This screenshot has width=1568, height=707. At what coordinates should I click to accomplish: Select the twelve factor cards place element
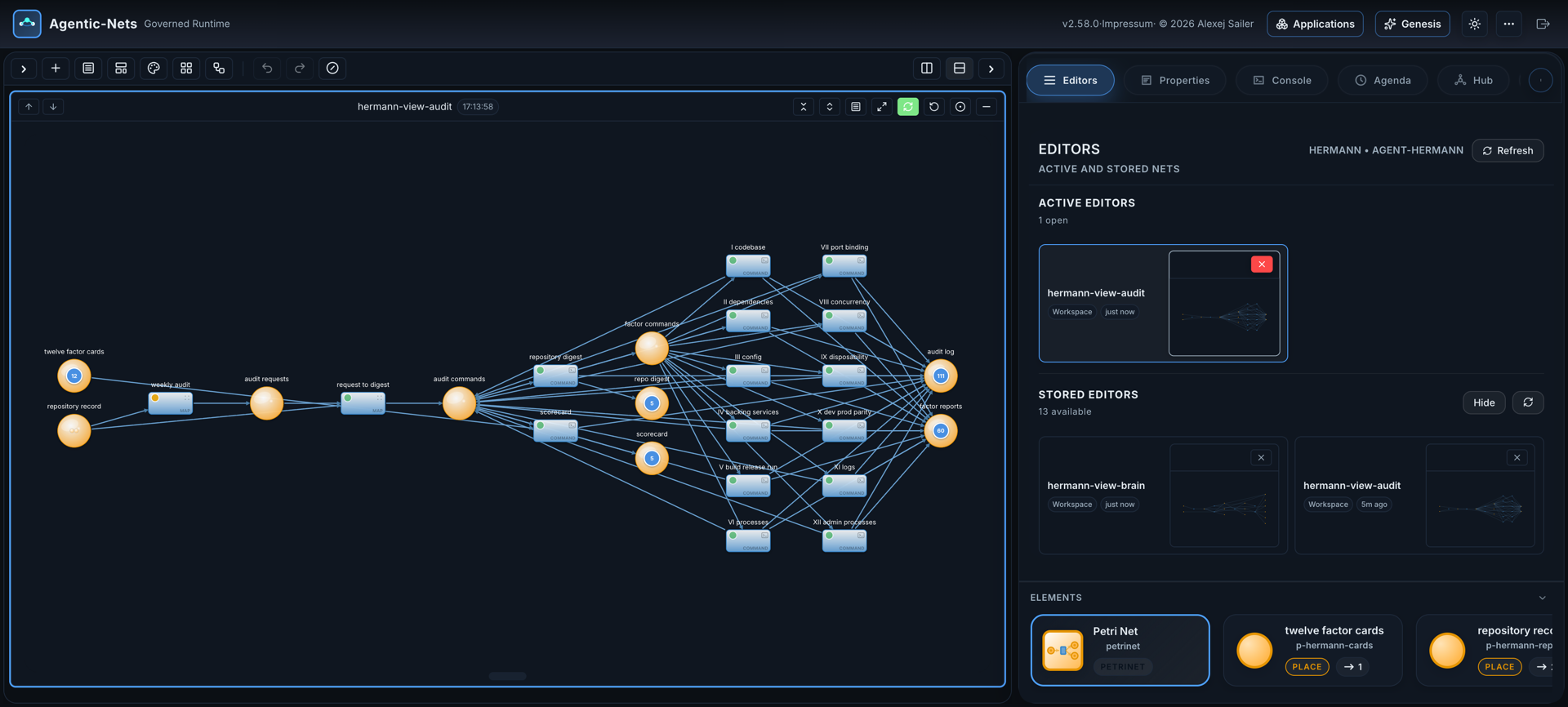tap(1312, 650)
